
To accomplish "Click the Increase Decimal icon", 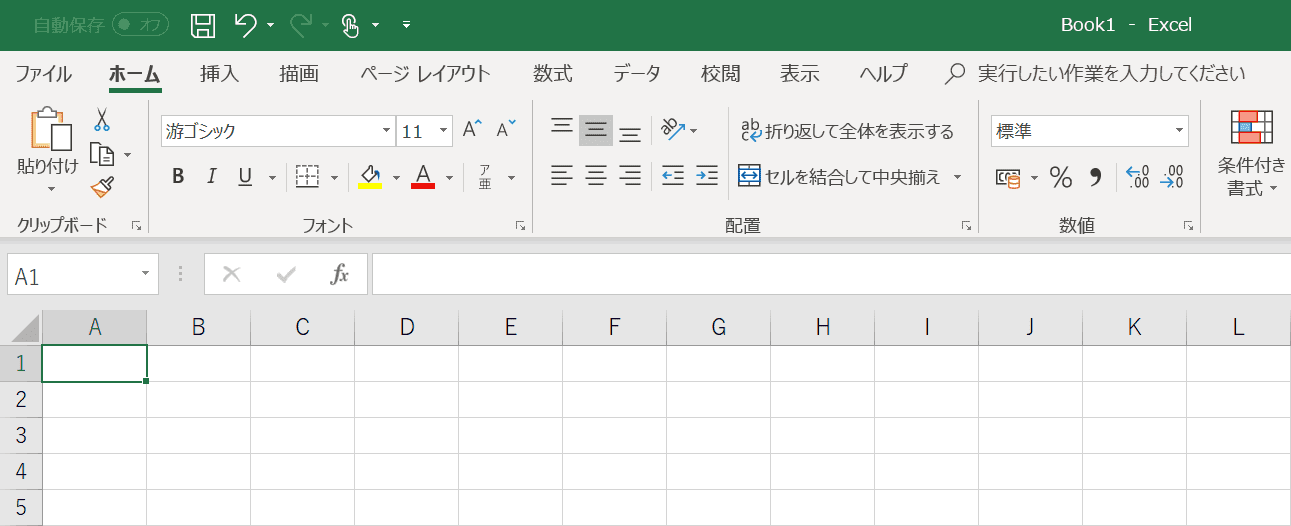I will pos(1137,178).
